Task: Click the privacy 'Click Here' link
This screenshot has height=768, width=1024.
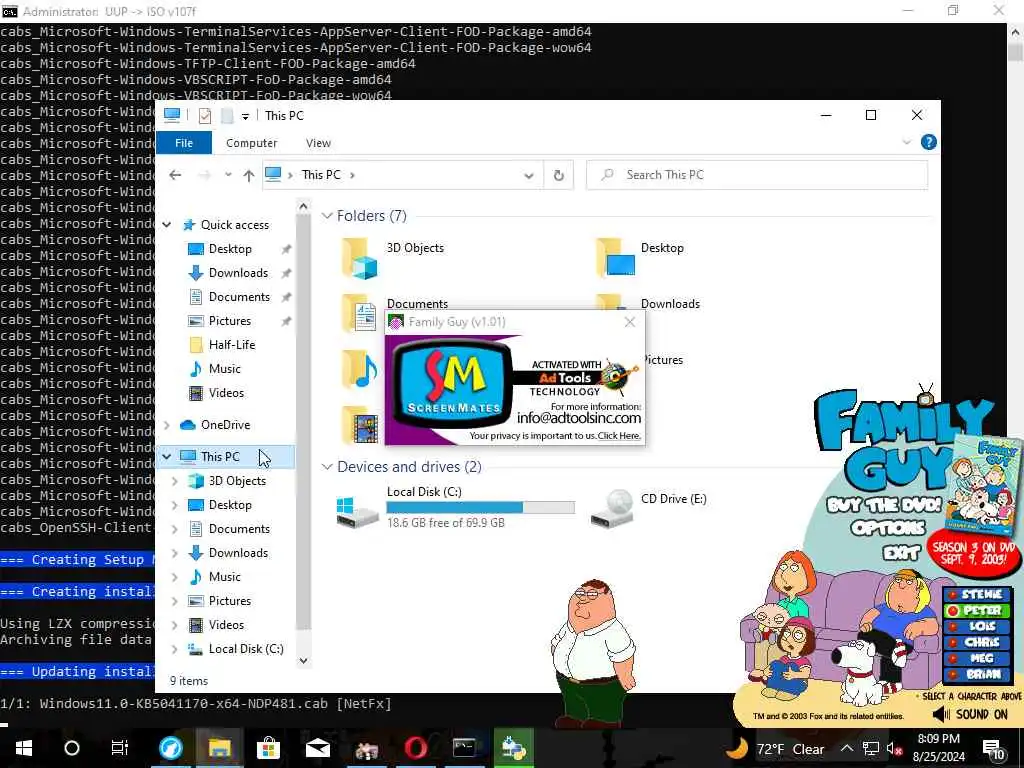Action: 619,436
